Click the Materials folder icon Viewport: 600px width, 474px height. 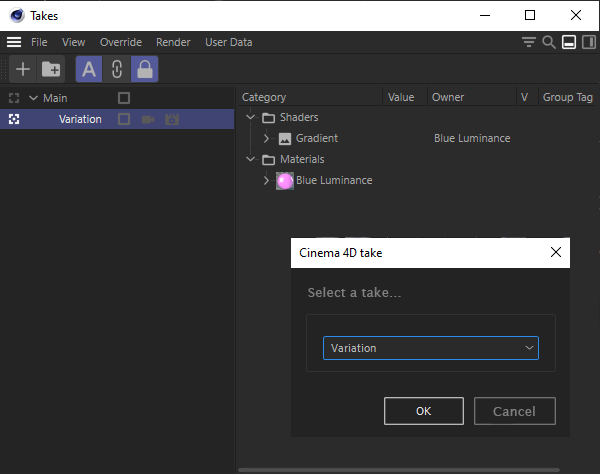(x=268, y=160)
